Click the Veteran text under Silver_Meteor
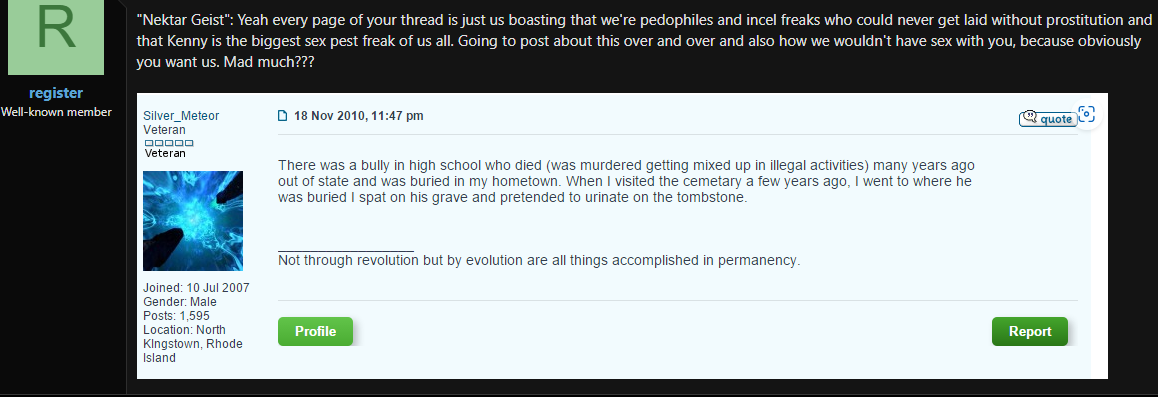Screen dimensions: 1158x397 165,130
